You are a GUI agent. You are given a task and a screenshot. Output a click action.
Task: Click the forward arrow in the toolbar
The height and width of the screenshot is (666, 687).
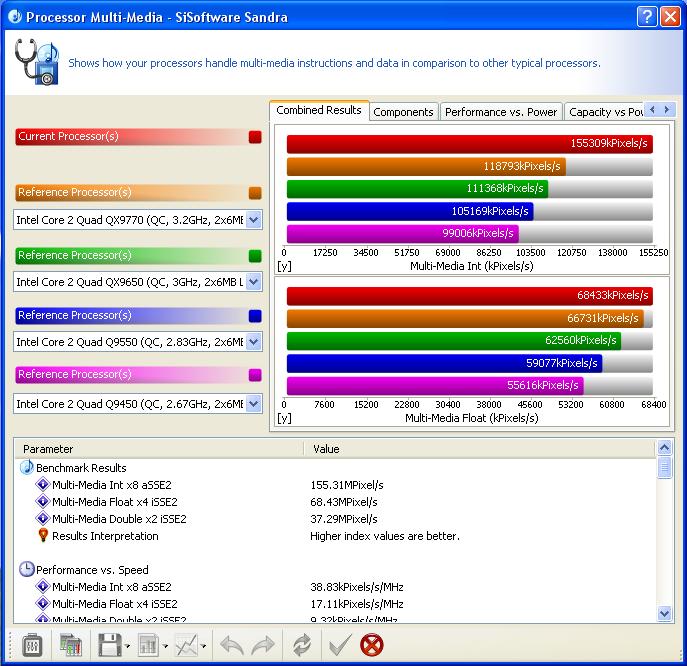[x=263, y=645]
